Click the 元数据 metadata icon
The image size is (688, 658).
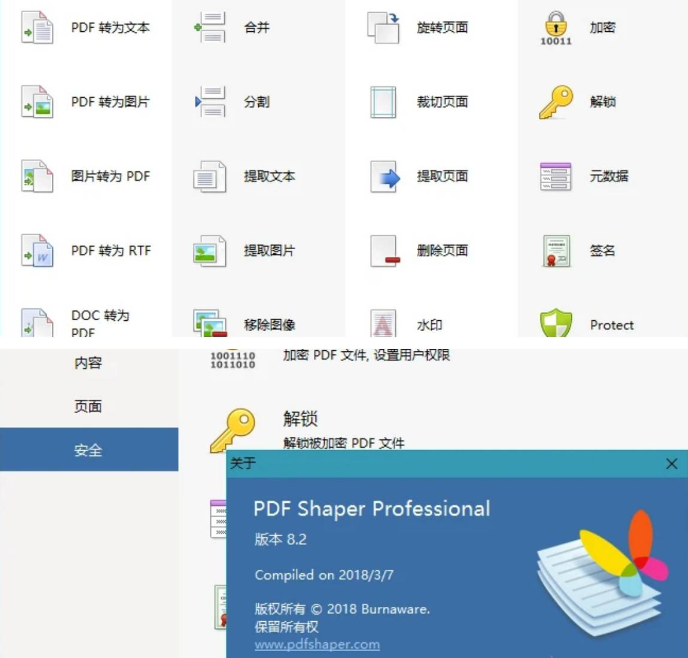556,176
